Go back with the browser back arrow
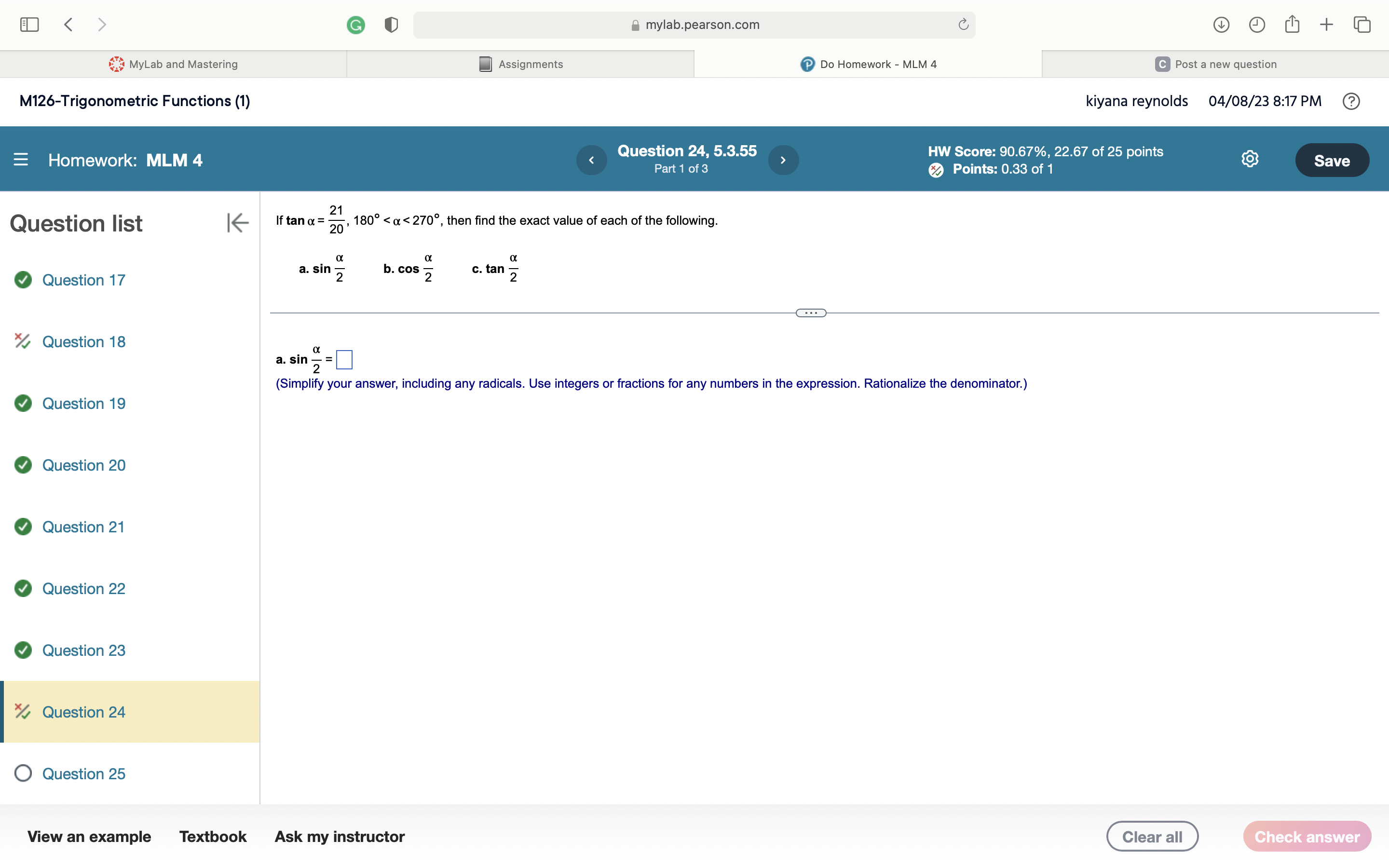Viewport: 1389px width, 868px height. 68,25
